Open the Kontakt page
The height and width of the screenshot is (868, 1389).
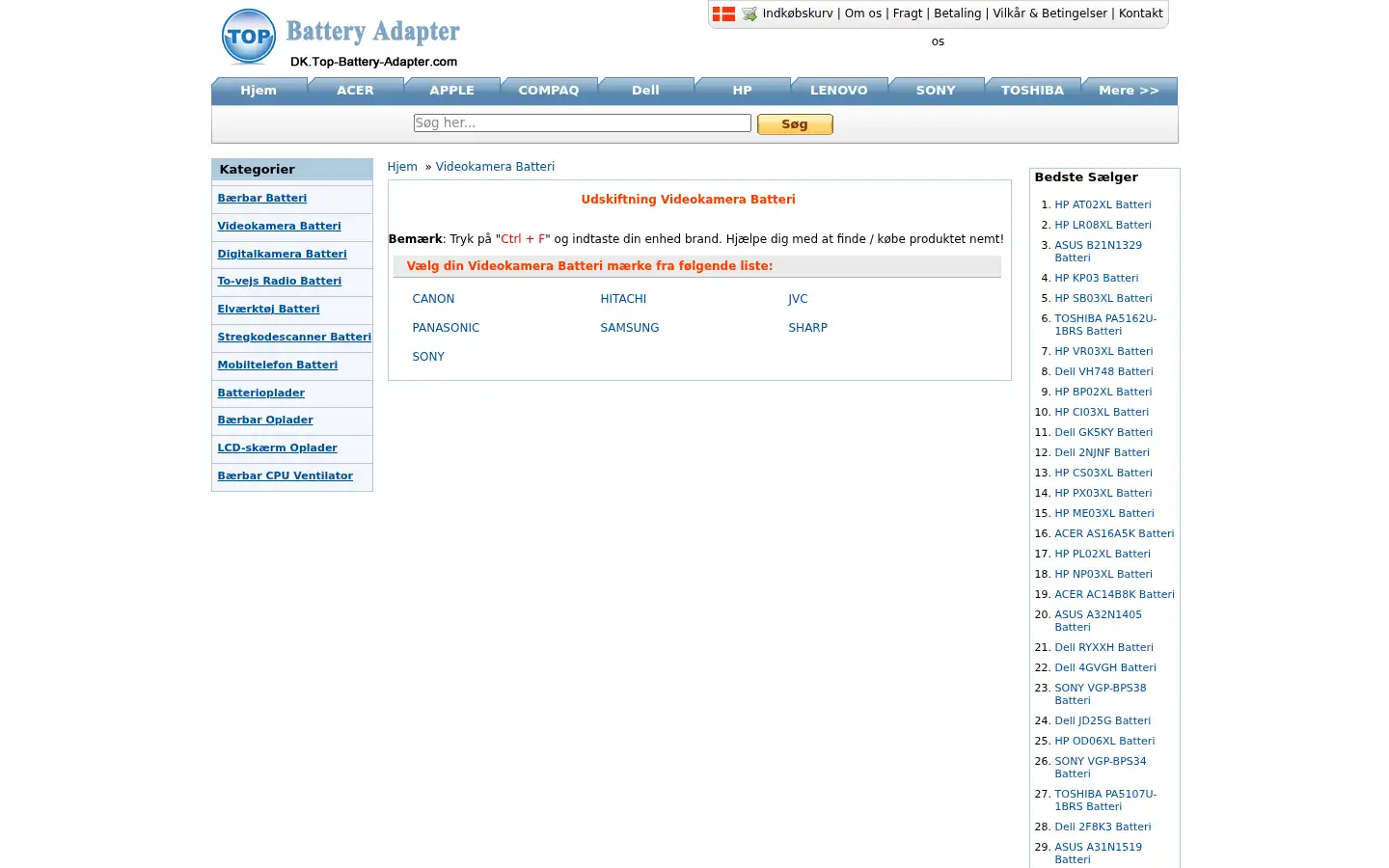1141,14
